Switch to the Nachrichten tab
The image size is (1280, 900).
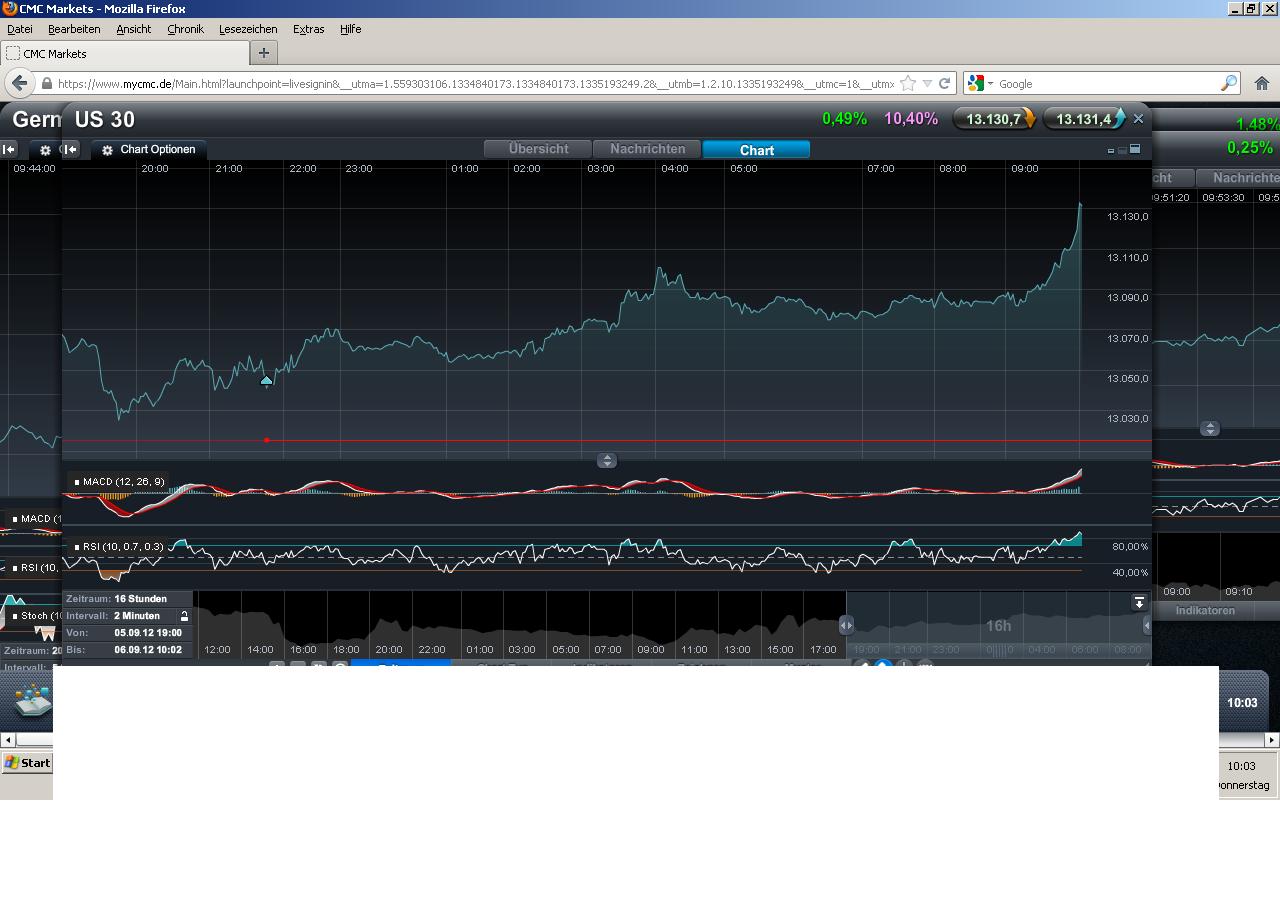pyautogui.click(x=647, y=149)
